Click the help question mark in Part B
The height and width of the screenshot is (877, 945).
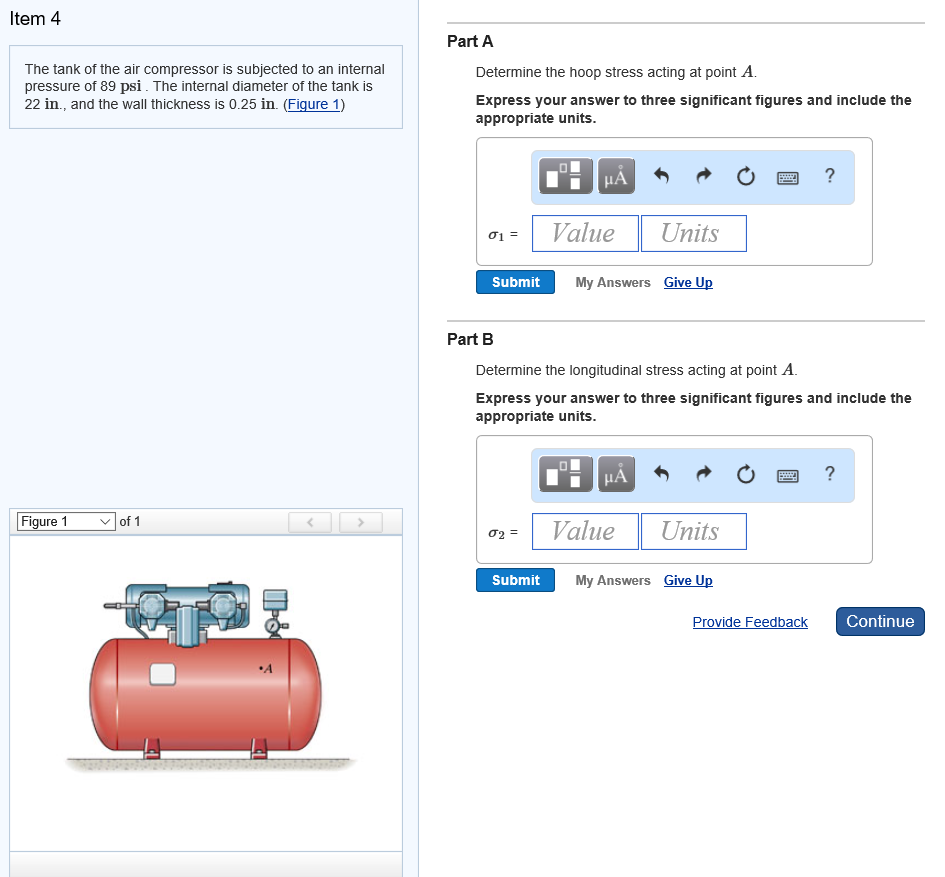tap(828, 474)
